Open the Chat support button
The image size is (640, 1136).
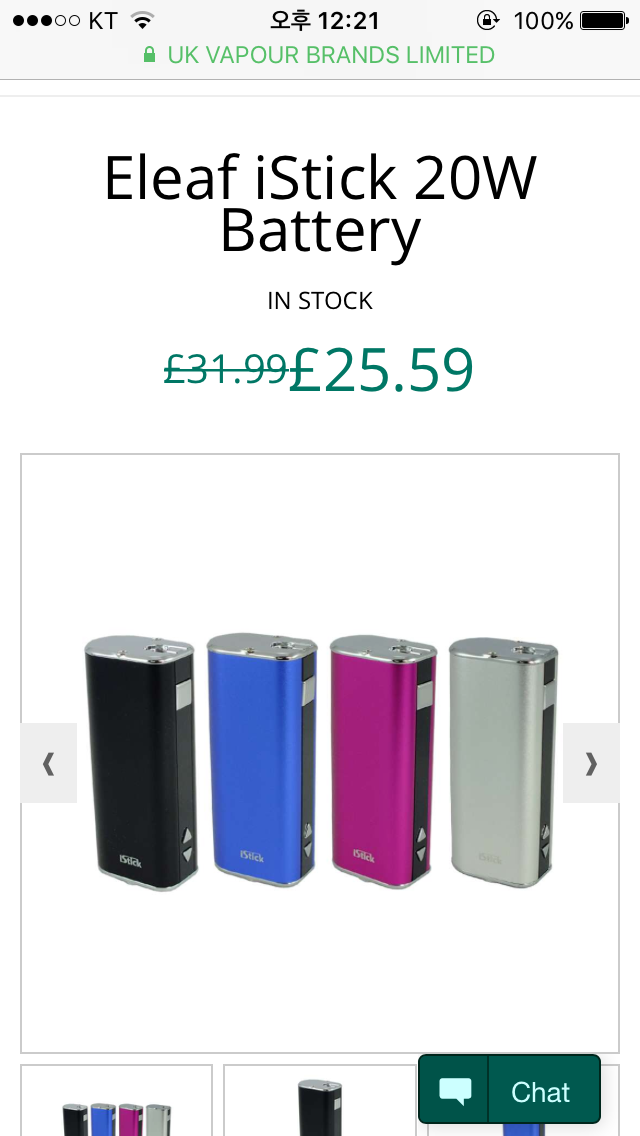tap(510, 1090)
